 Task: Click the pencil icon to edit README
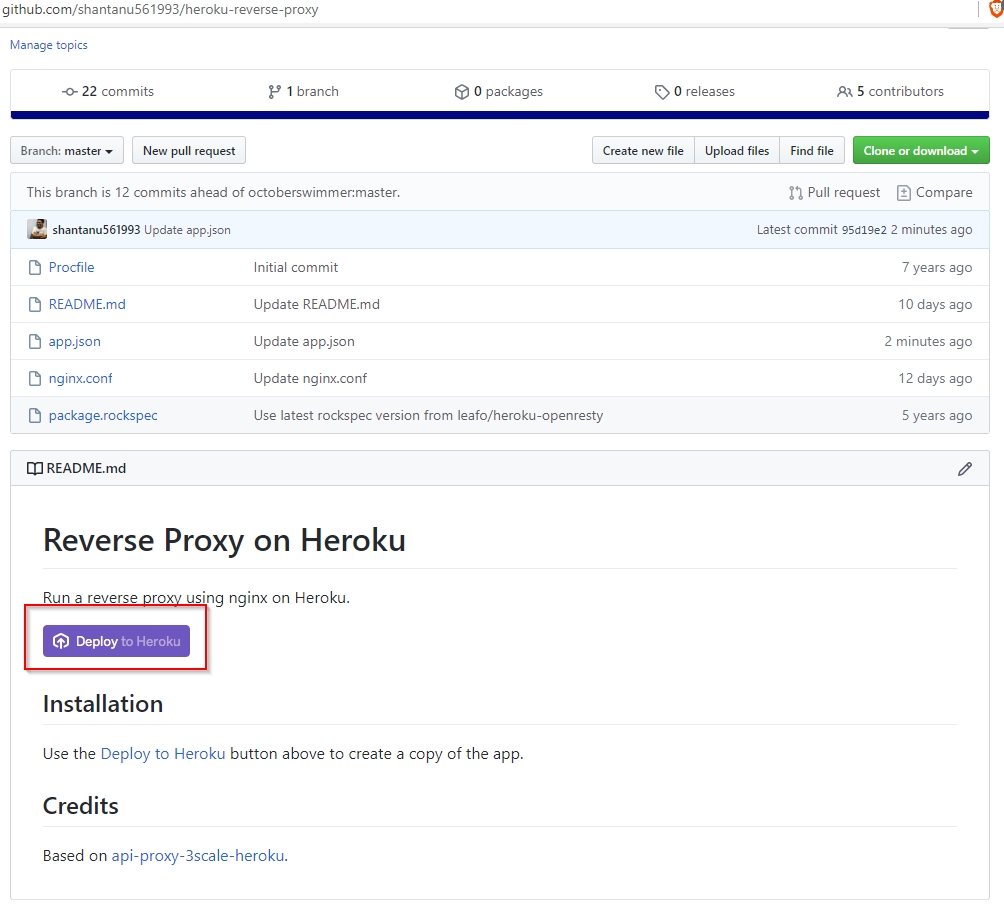click(x=964, y=469)
